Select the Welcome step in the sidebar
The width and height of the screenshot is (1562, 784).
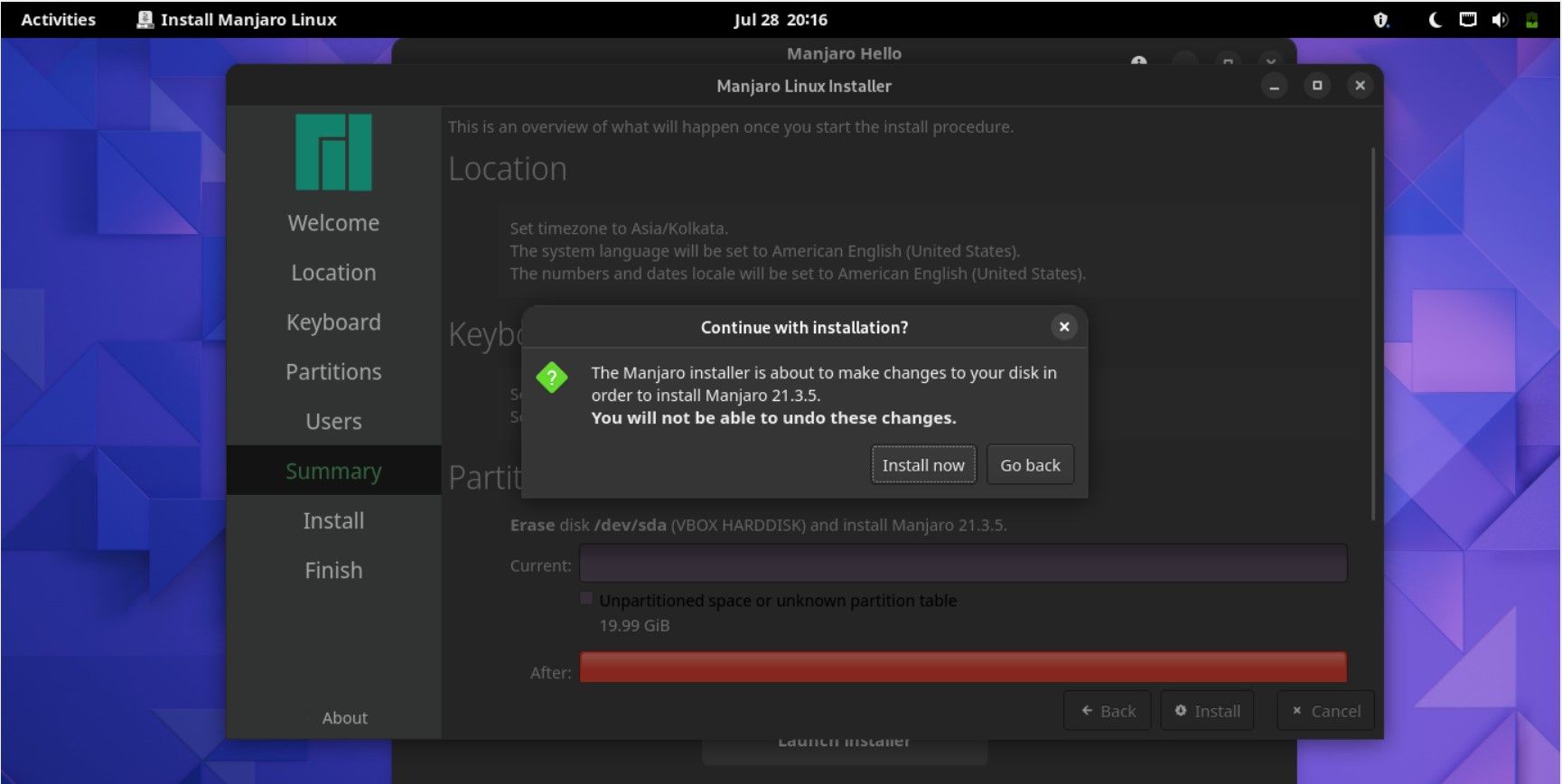click(x=333, y=223)
